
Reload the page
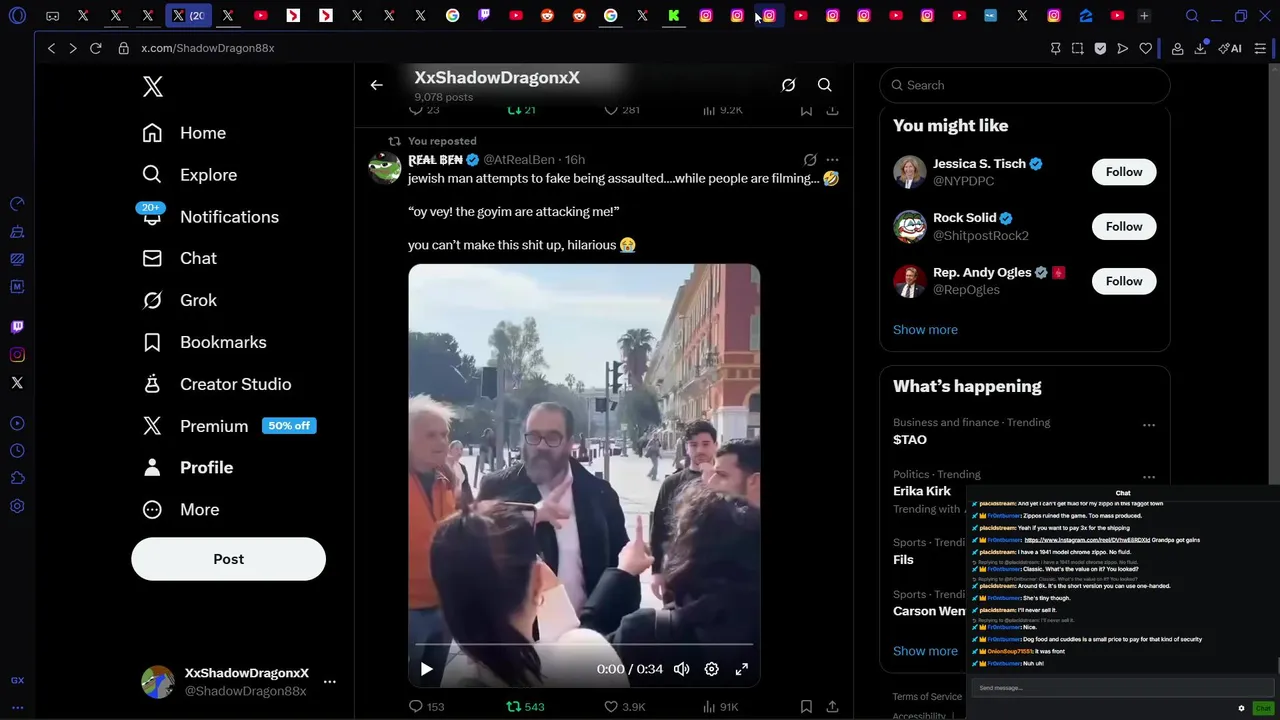point(95,48)
